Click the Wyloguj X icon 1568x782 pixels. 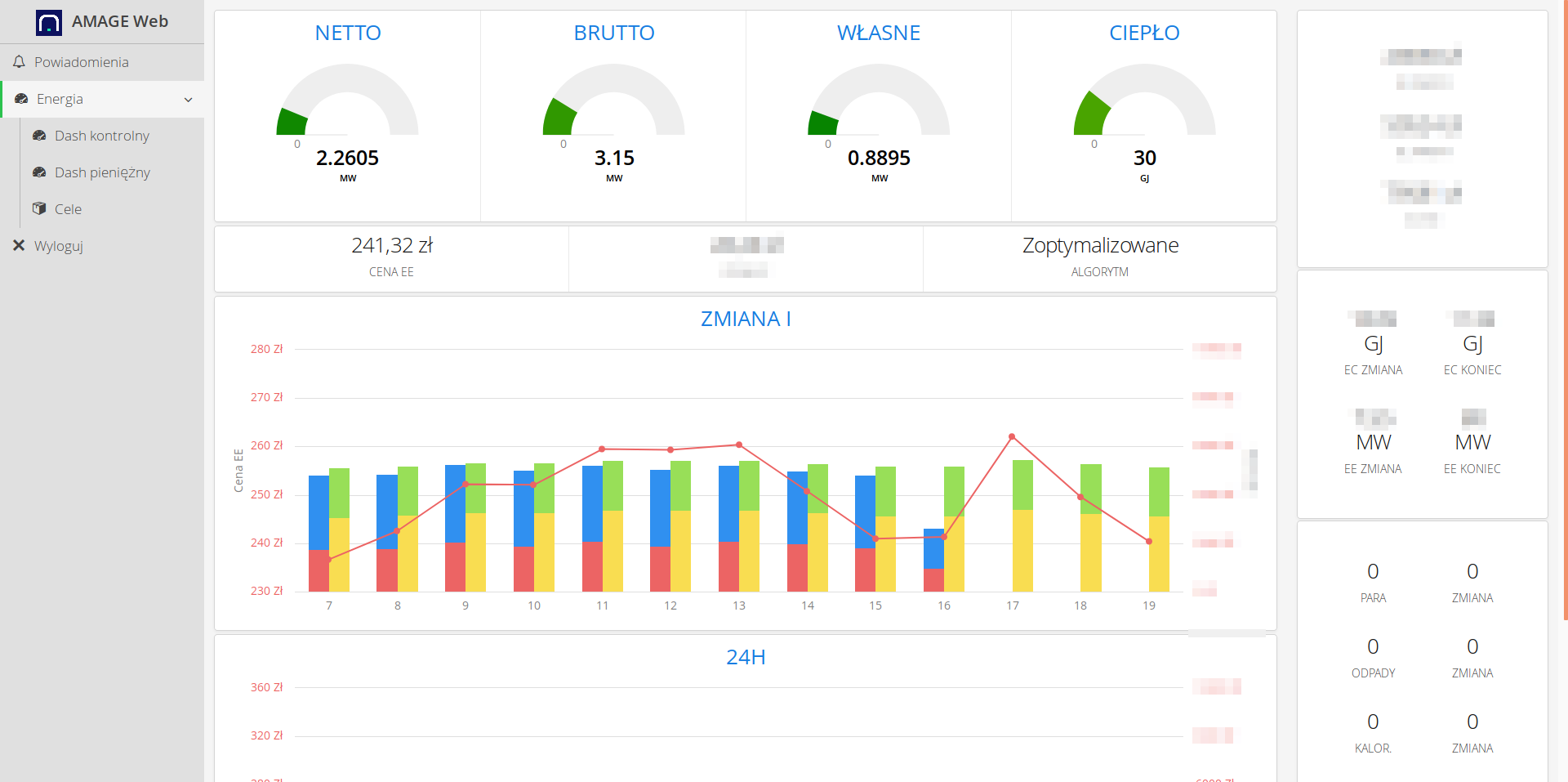point(19,245)
